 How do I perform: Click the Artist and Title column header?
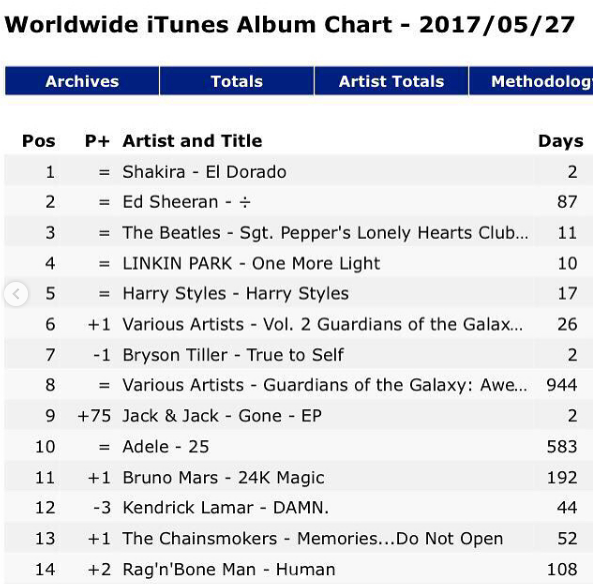tap(192, 141)
